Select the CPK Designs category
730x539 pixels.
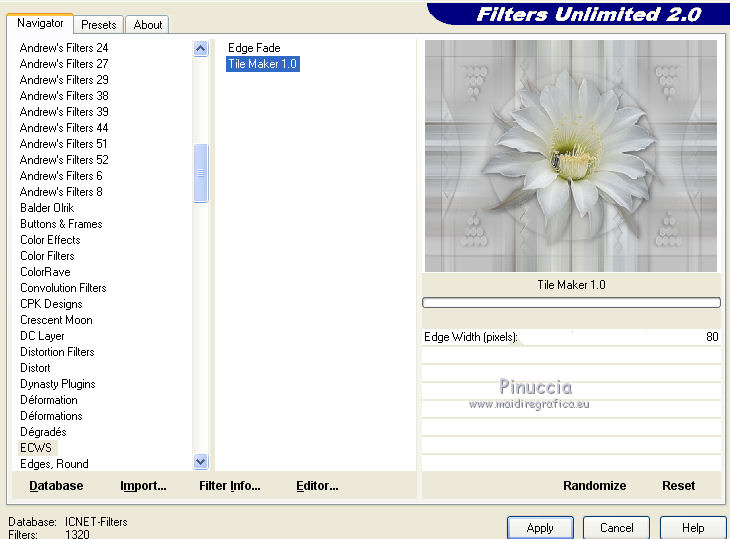51,304
